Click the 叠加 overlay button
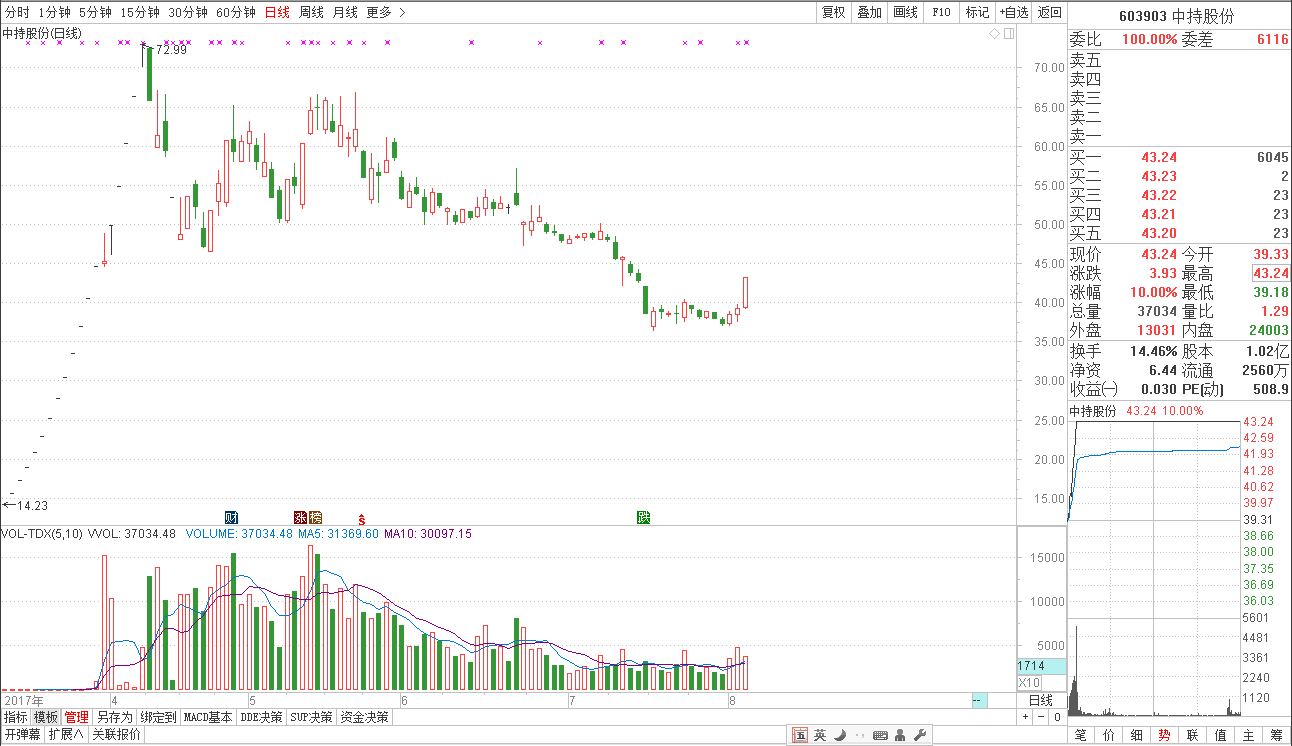This screenshot has width=1292, height=746. (869, 12)
